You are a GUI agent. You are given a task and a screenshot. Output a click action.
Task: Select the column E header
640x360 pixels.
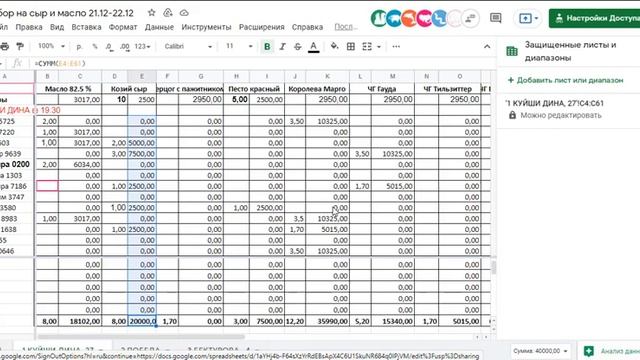[x=142, y=76]
